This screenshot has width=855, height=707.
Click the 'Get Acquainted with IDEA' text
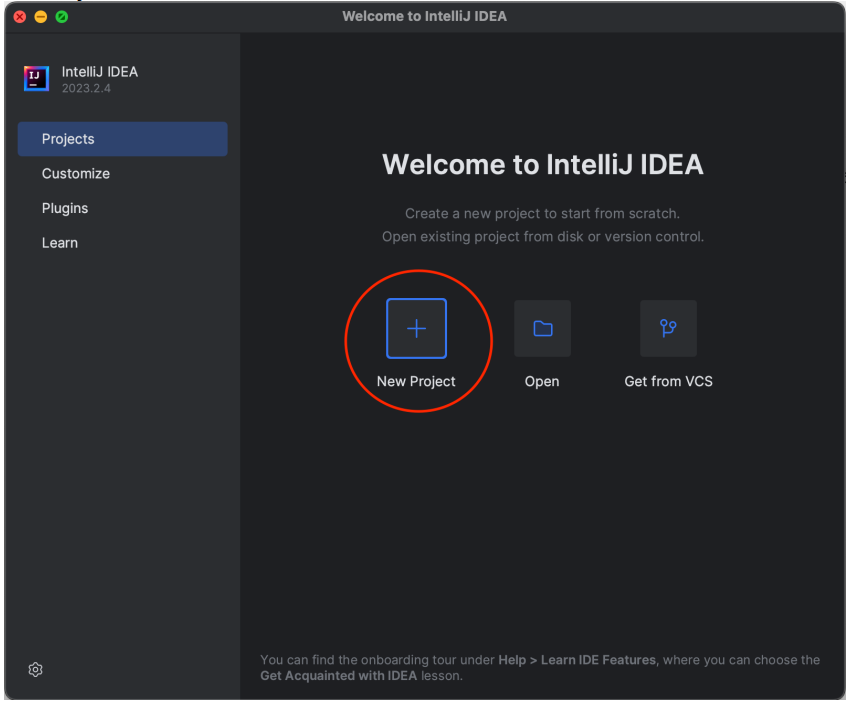coord(339,675)
